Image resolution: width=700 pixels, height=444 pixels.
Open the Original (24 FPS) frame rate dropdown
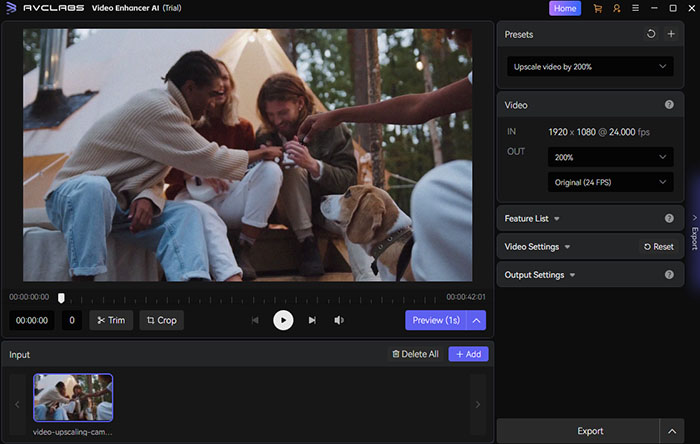610,182
